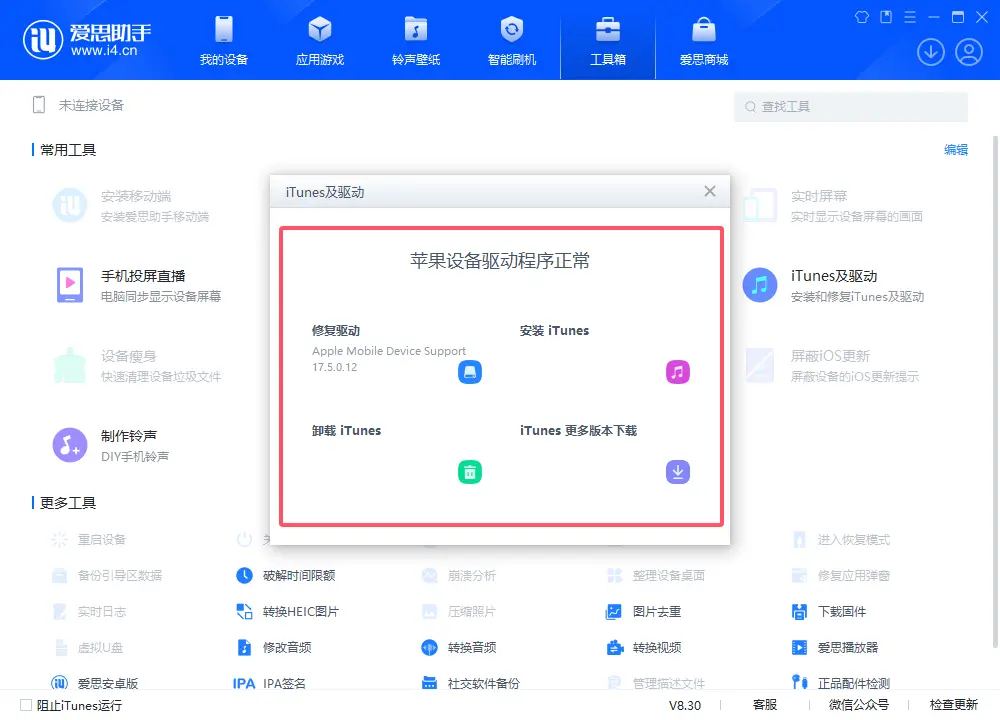
Task: Click the Apple Mobile Device Support text
Action: [x=389, y=351]
